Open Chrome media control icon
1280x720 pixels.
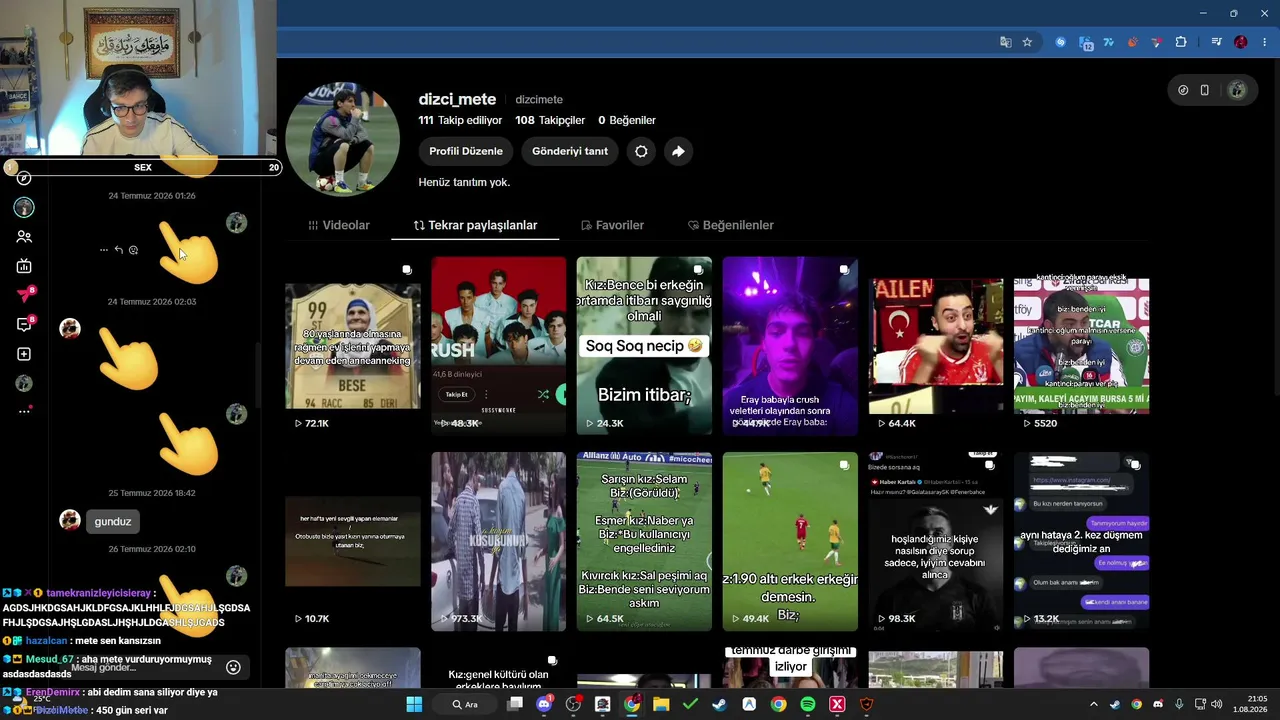pyautogui.click(x=1216, y=42)
